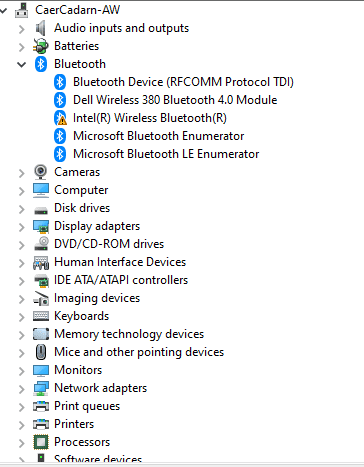Click the Network adapters icon
The width and height of the screenshot is (364, 467).
[41, 388]
